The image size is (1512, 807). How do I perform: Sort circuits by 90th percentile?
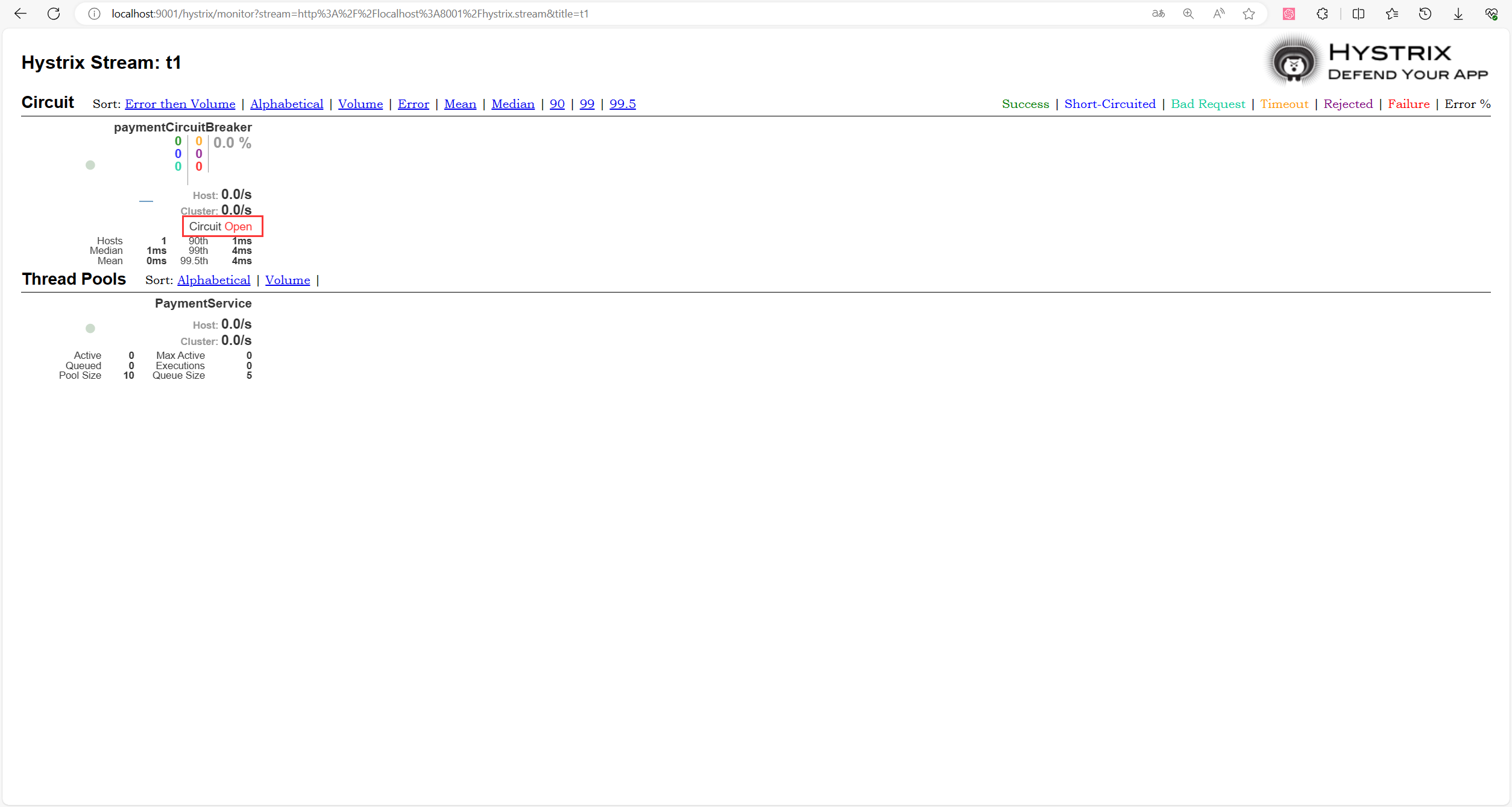click(x=557, y=104)
